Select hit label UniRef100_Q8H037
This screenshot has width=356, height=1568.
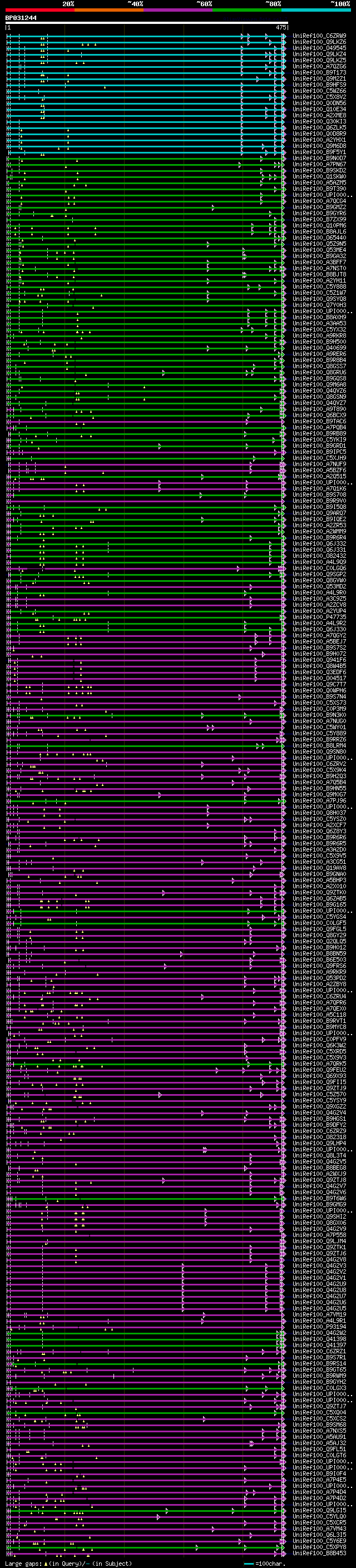click(x=319, y=813)
